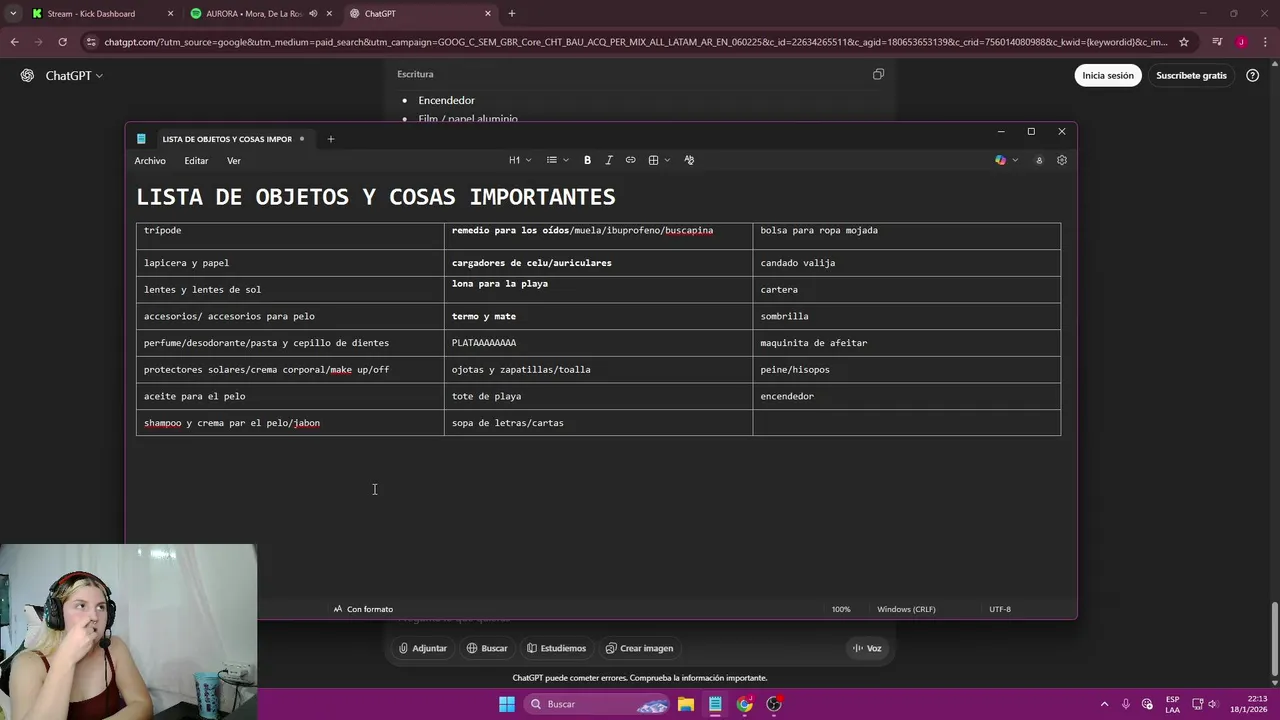
Task: Click the Windows taskbar search box
Action: (598, 704)
